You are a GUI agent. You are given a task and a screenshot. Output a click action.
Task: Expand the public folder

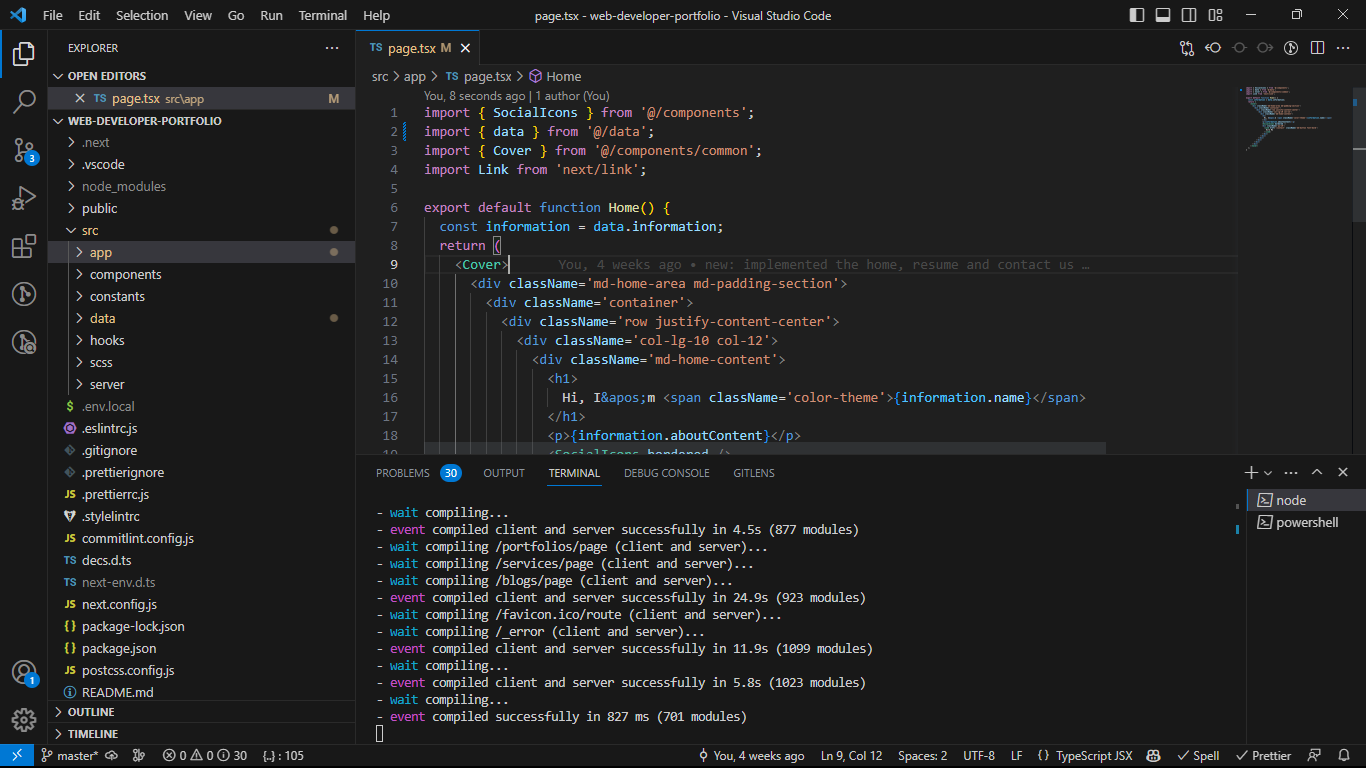click(x=201, y=208)
